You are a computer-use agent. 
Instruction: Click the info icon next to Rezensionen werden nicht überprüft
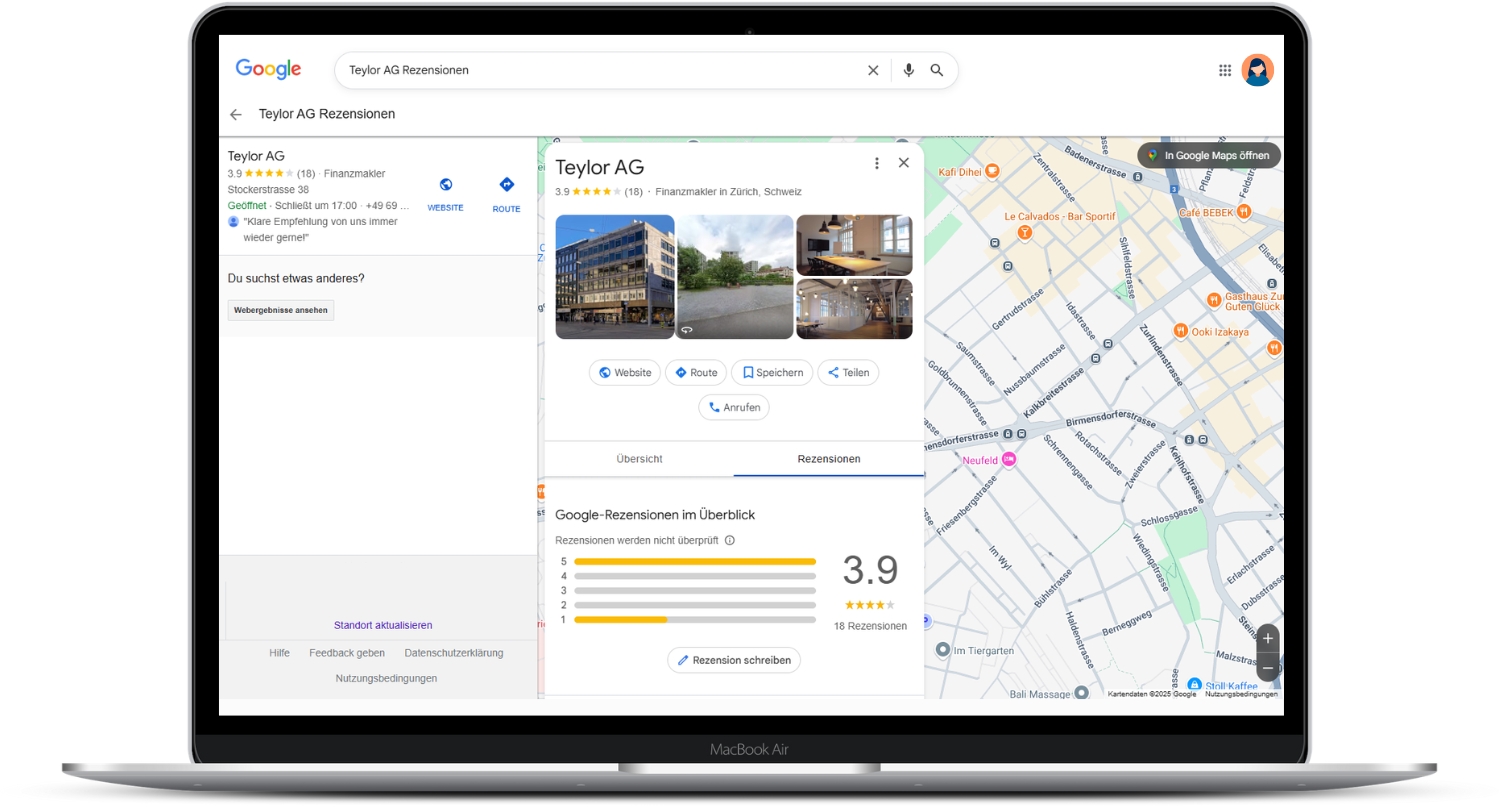(x=730, y=540)
